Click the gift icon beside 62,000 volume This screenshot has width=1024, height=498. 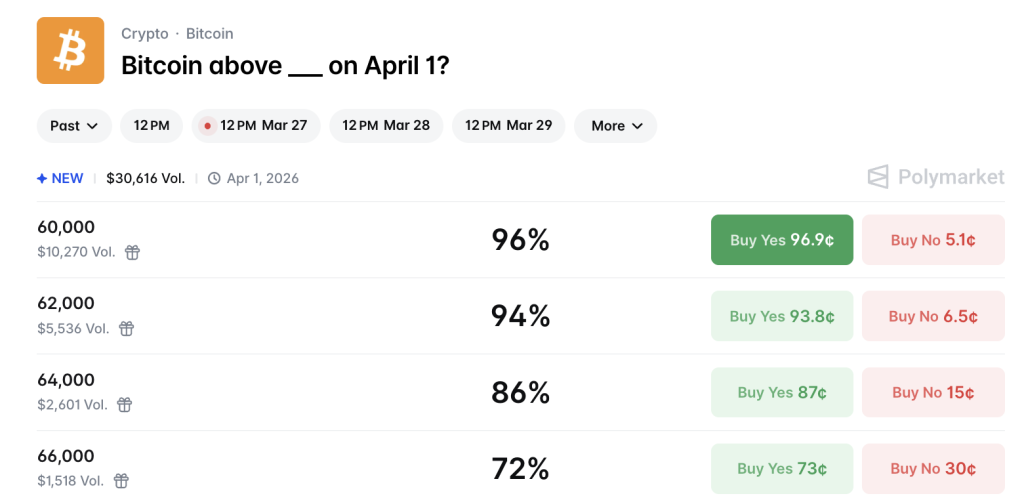(126, 328)
